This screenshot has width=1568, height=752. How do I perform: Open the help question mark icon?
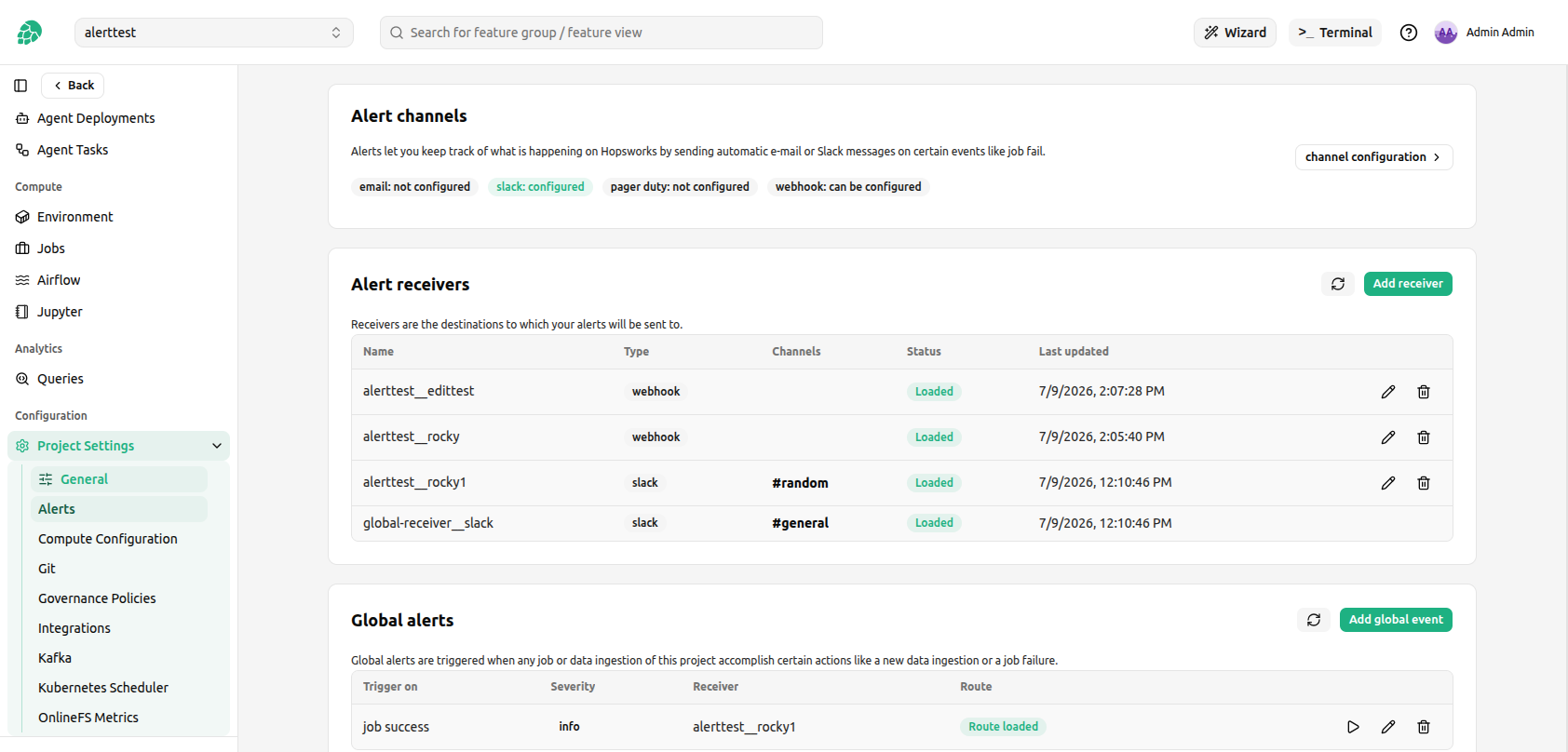[1409, 33]
